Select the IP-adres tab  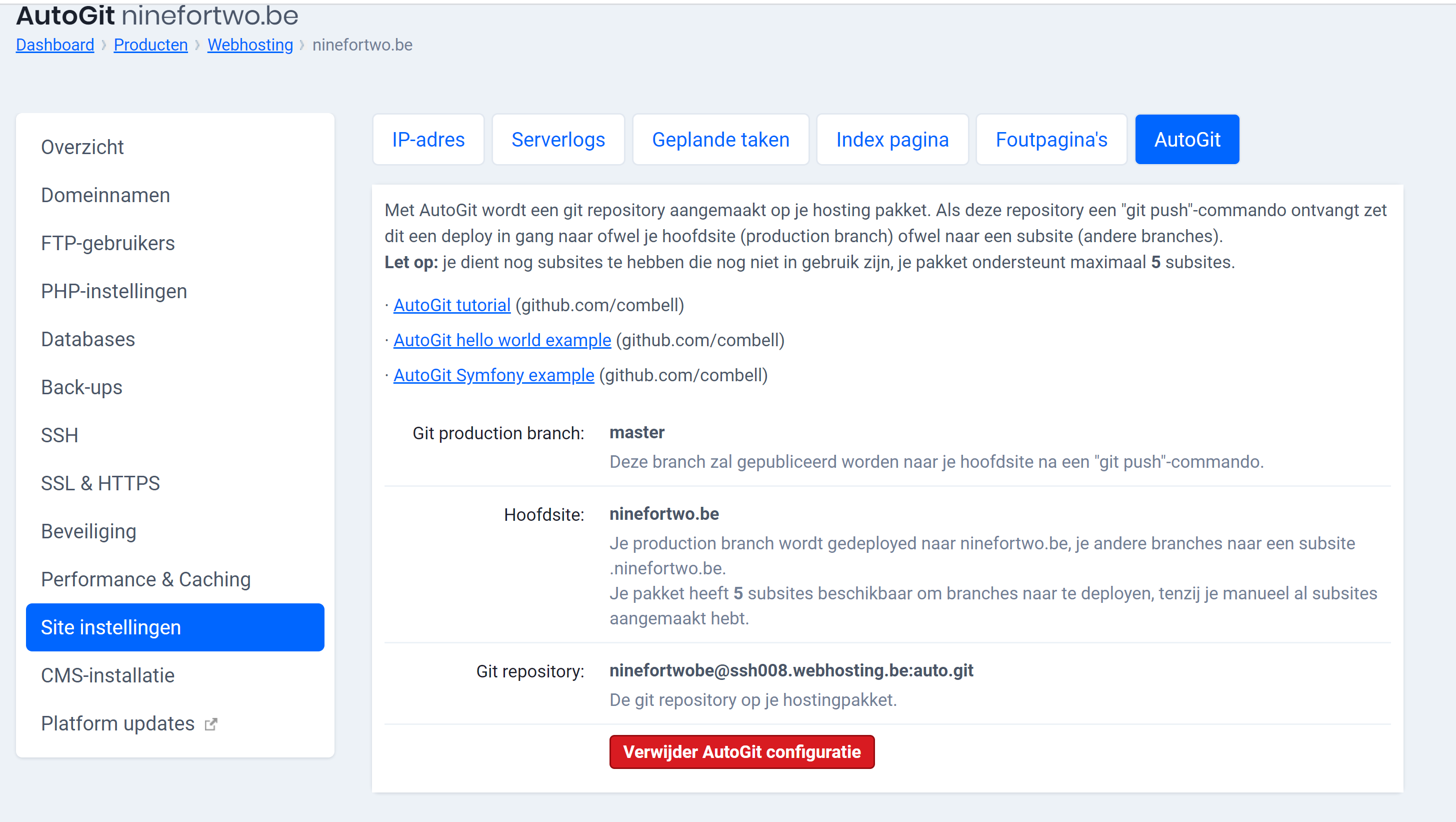[428, 139]
